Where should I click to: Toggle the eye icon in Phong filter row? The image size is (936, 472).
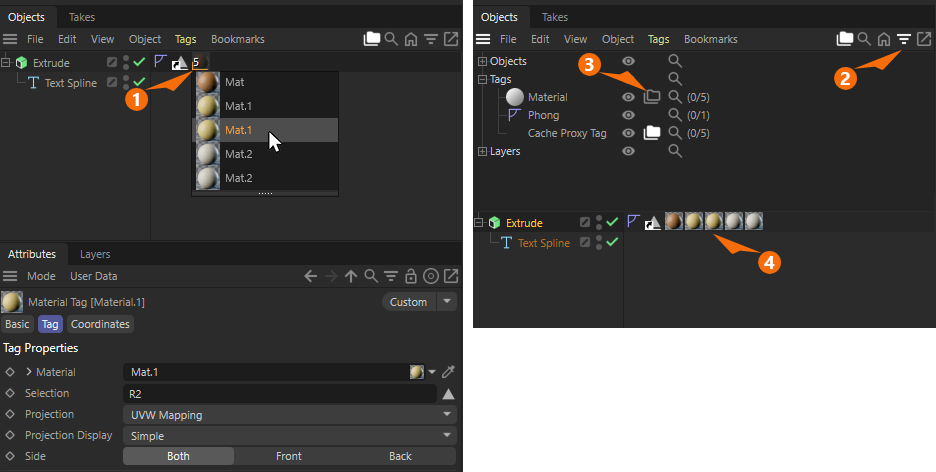click(629, 115)
